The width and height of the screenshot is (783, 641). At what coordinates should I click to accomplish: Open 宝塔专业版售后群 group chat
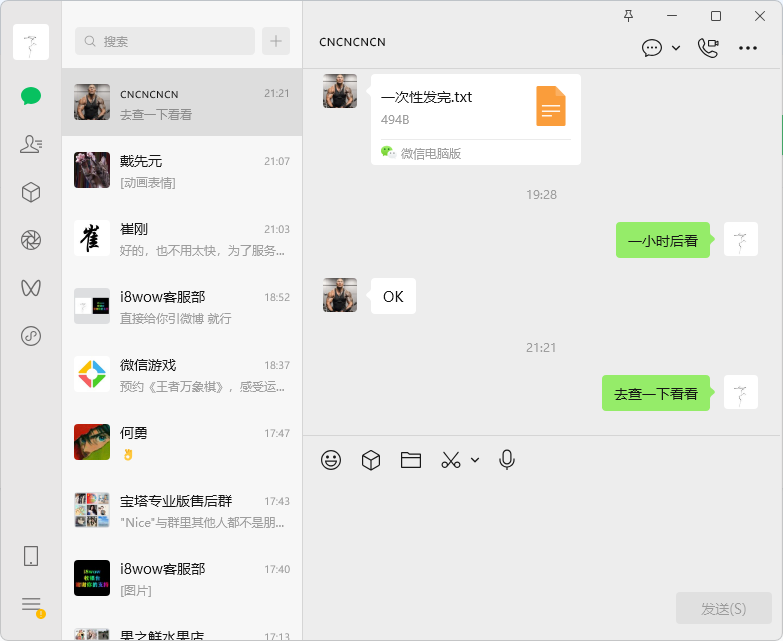click(182, 510)
